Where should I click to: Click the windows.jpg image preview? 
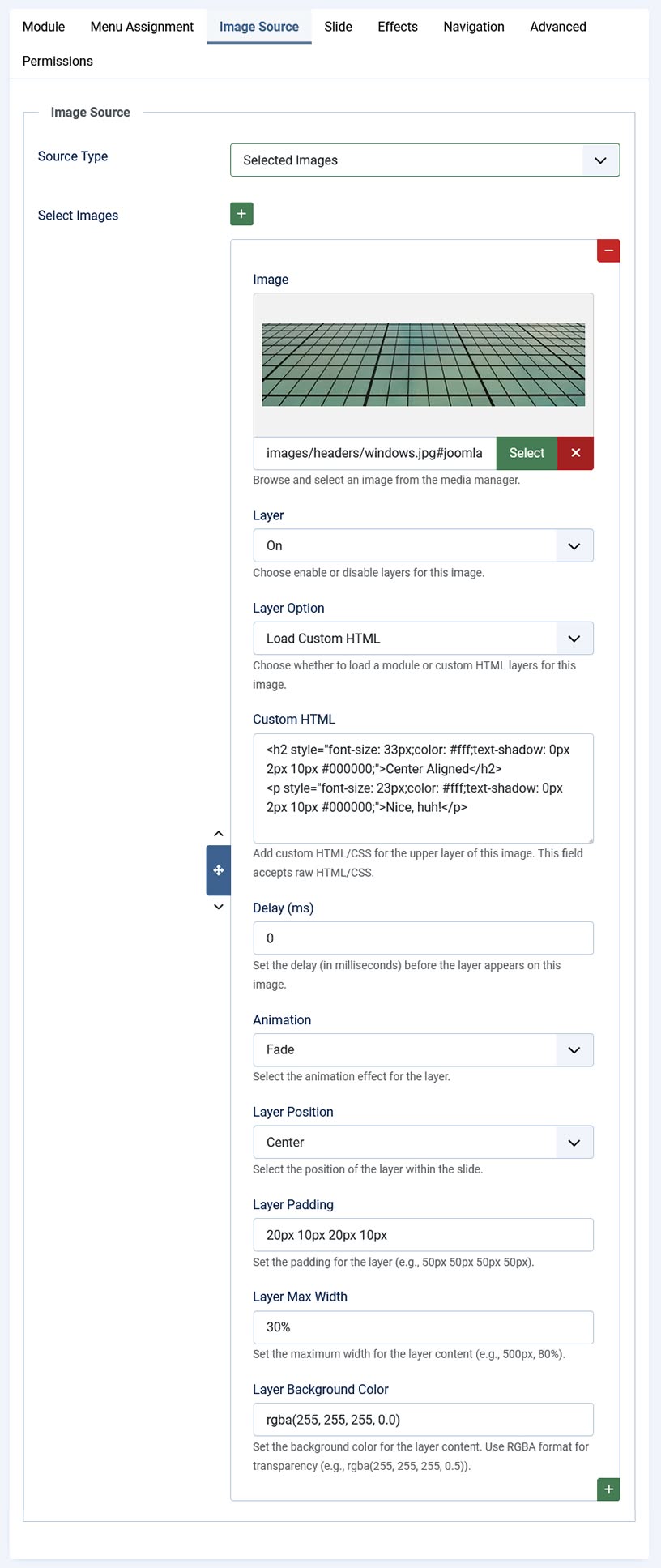(x=423, y=365)
